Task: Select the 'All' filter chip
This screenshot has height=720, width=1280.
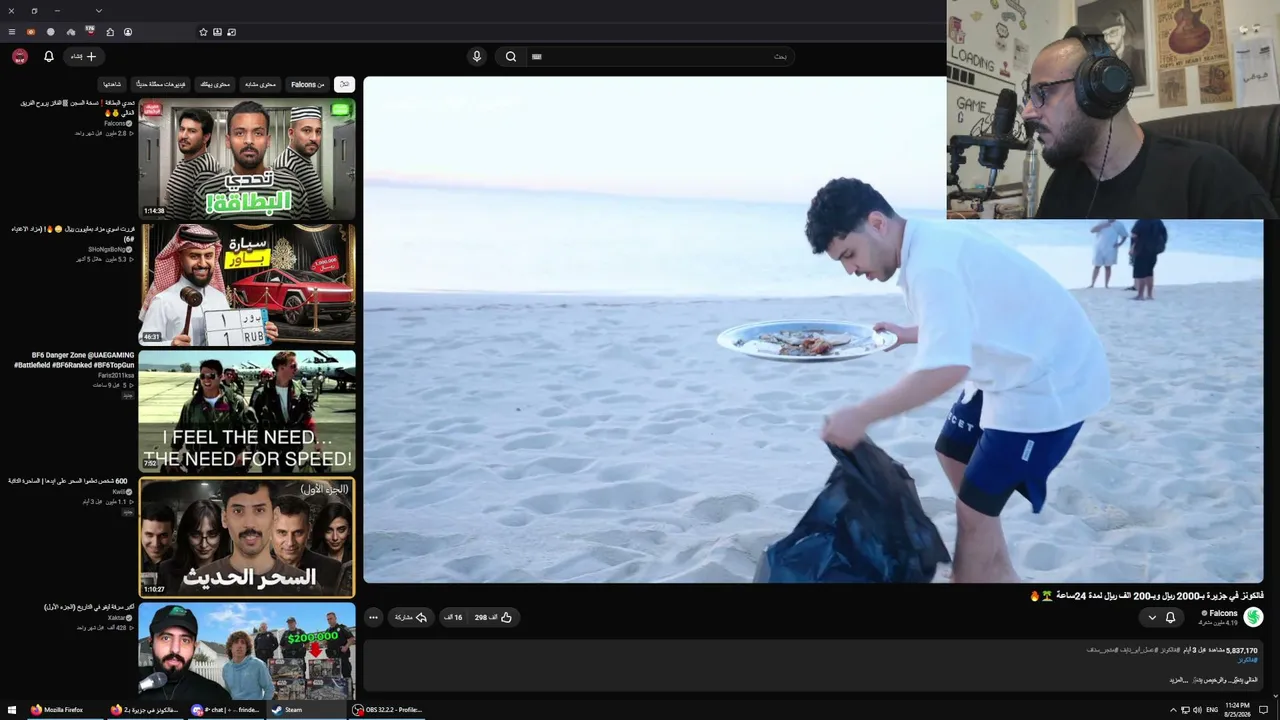Action: (344, 85)
